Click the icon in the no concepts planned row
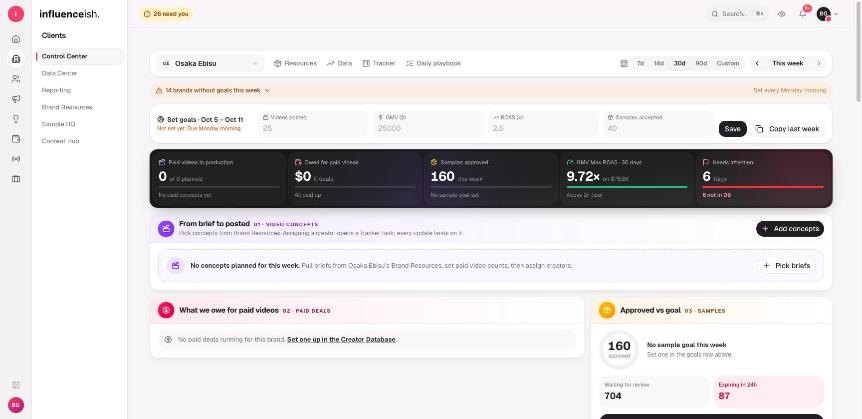This screenshot has width=862, height=419. pos(175,266)
